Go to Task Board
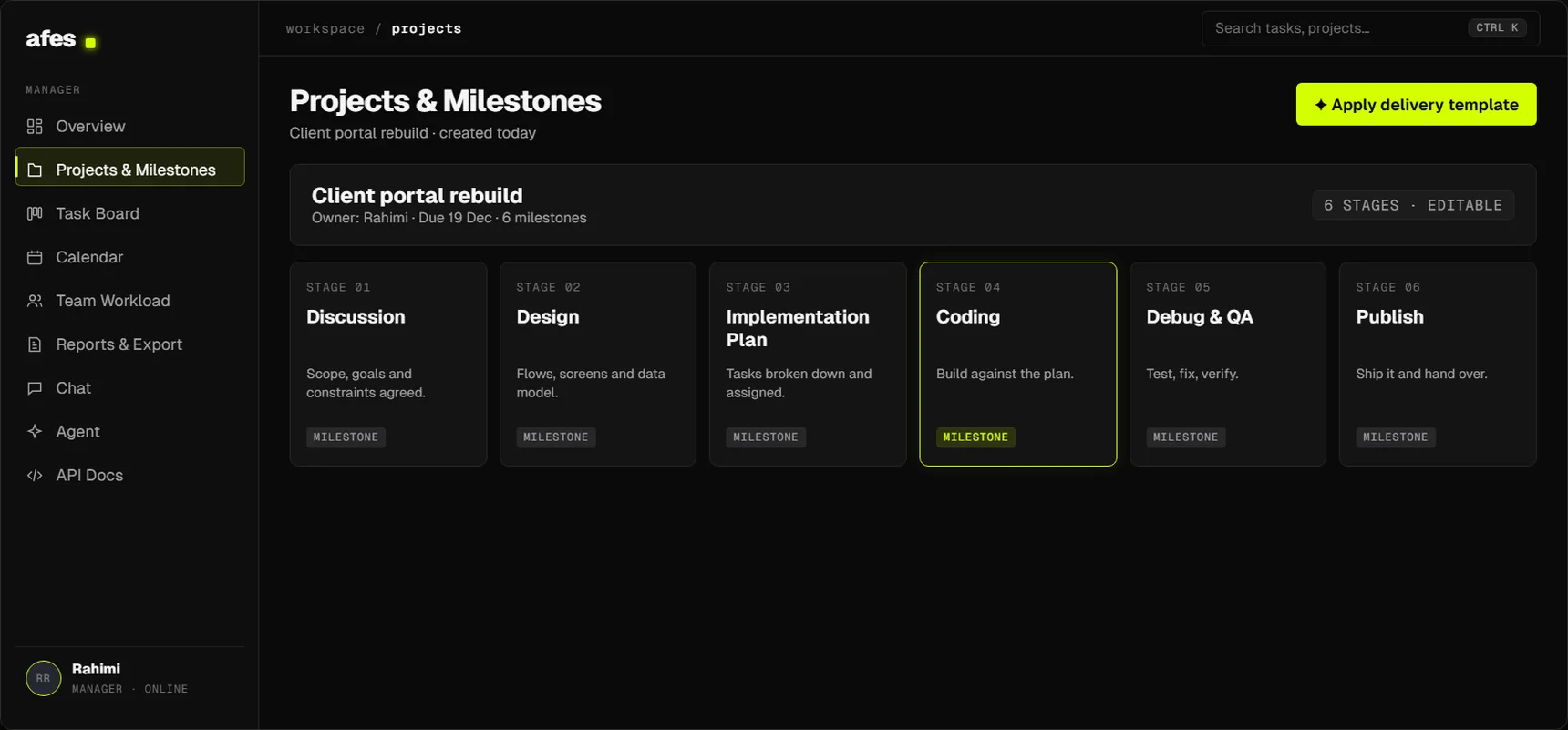This screenshot has width=1568, height=730. pos(129,213)
